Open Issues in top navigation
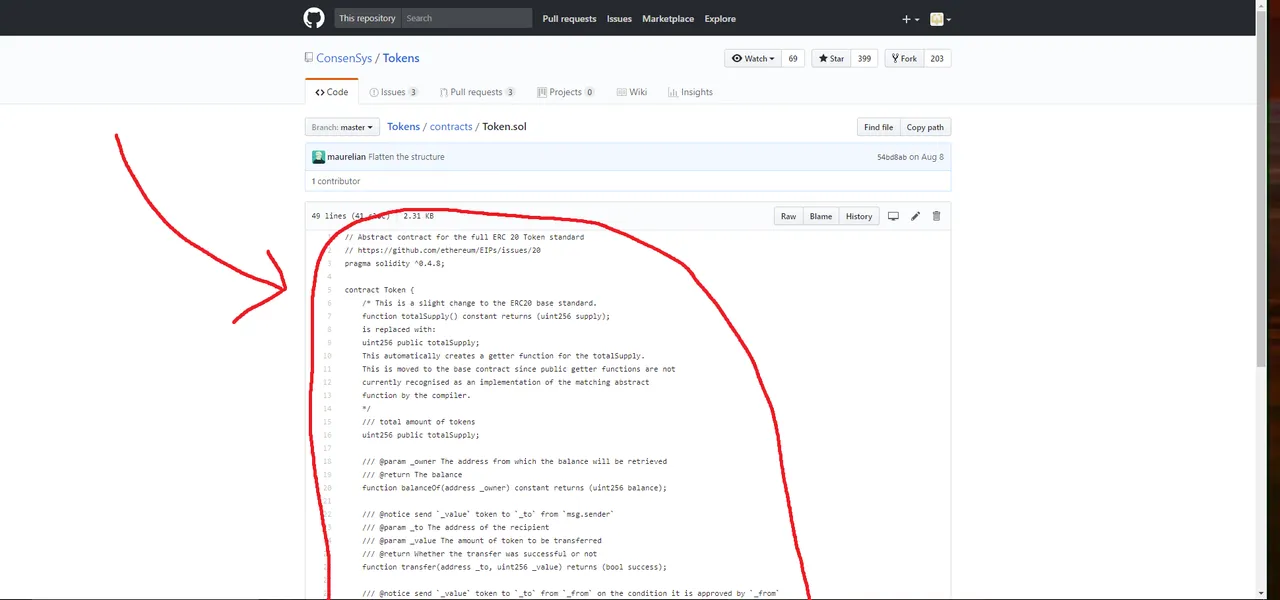 click(x=619, y=19)
